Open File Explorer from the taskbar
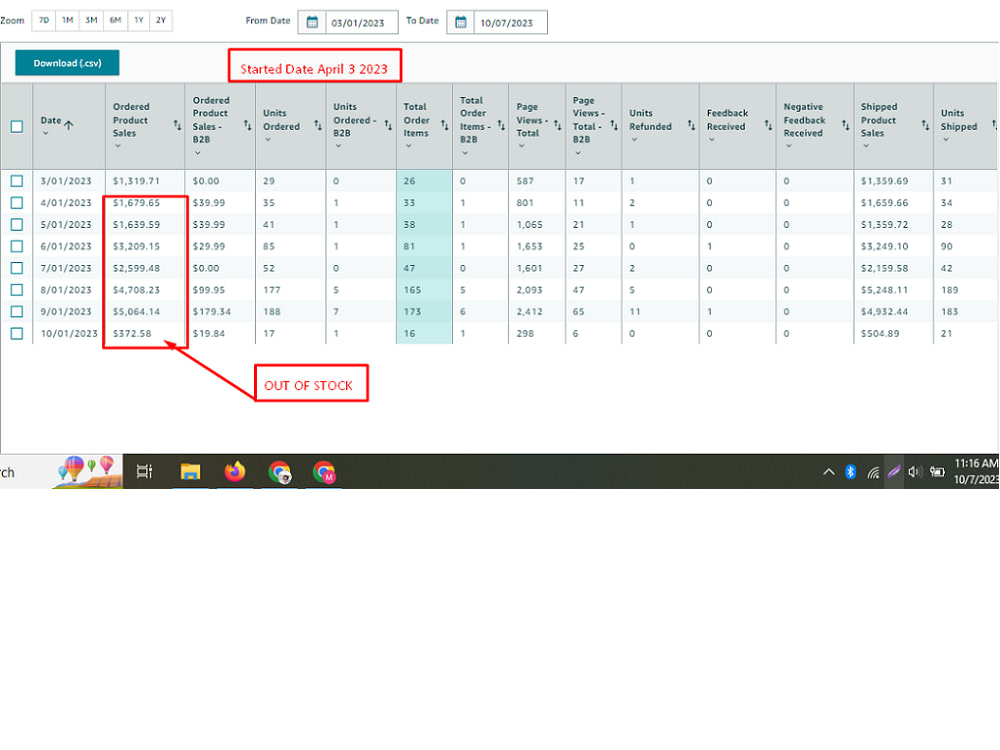 point(190,472)
